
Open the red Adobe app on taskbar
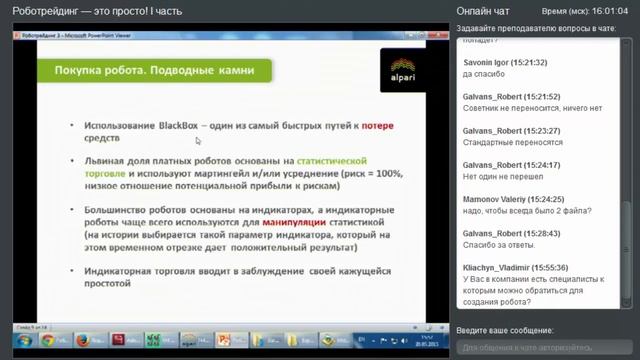pos(125,340)
